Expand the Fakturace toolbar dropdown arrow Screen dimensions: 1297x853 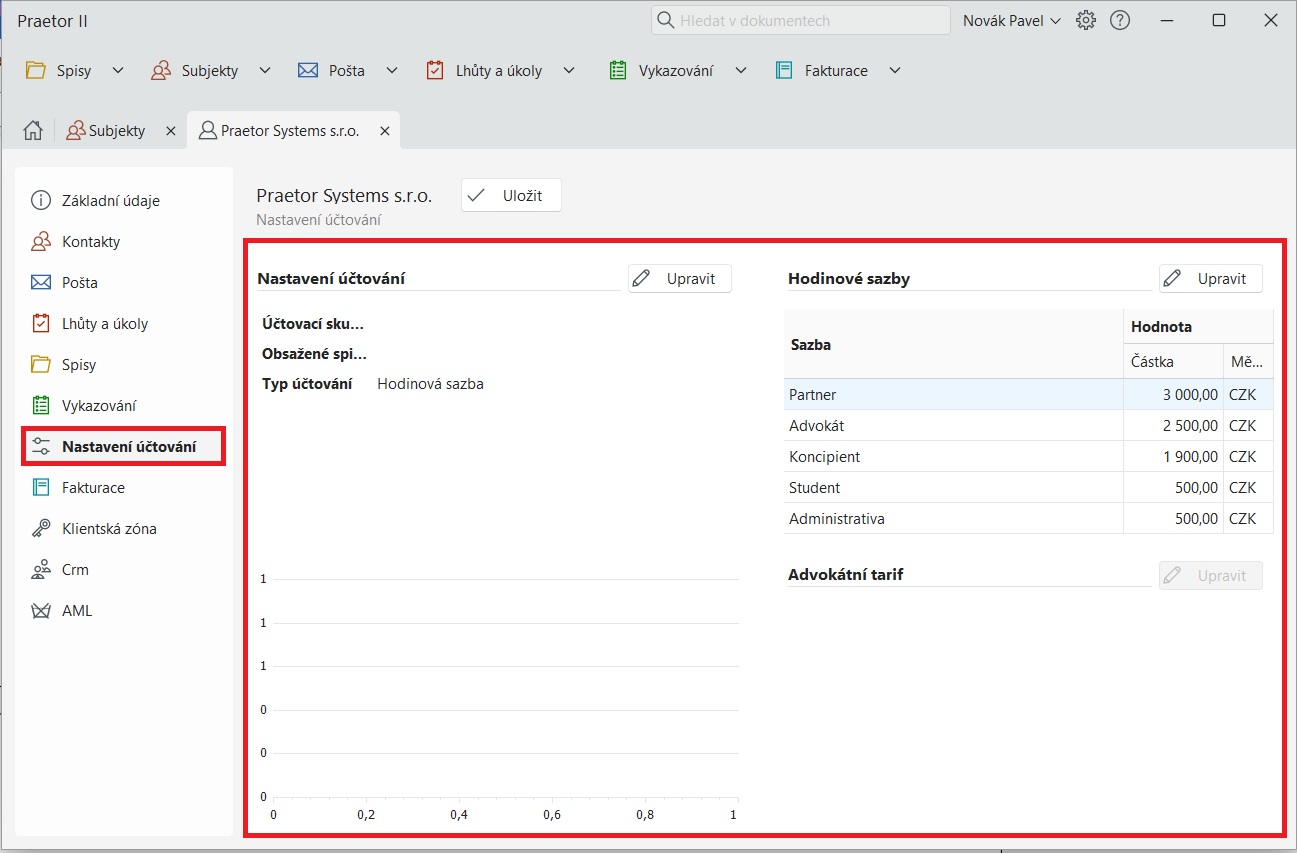coord(895,71)
